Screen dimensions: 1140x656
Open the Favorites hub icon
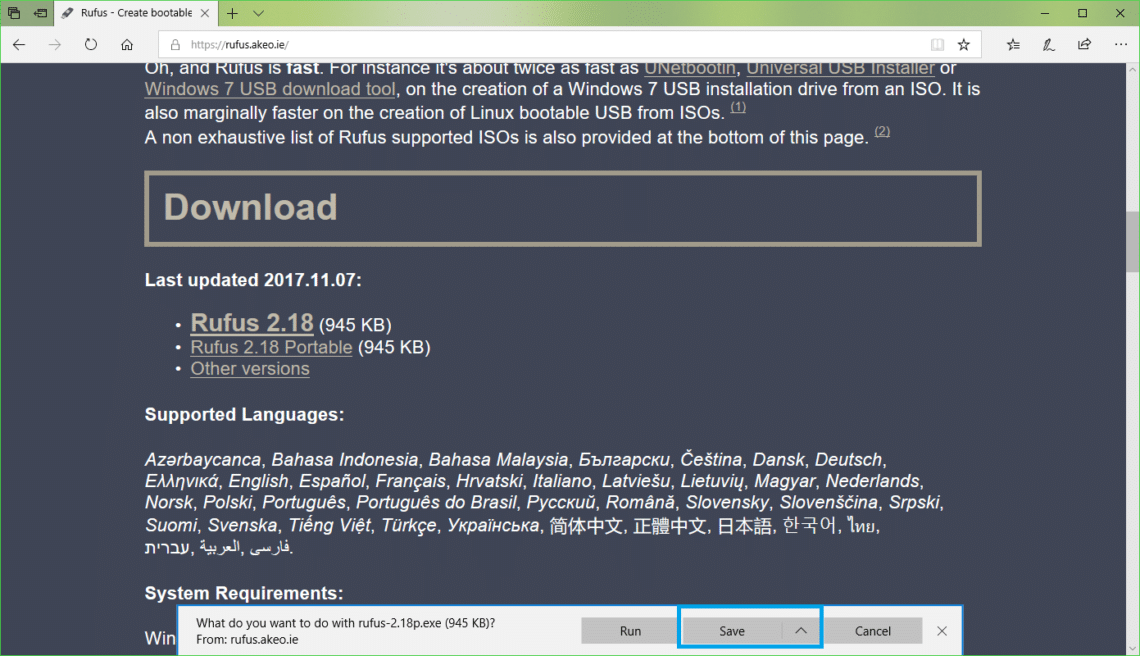(x=1014, y=45)
